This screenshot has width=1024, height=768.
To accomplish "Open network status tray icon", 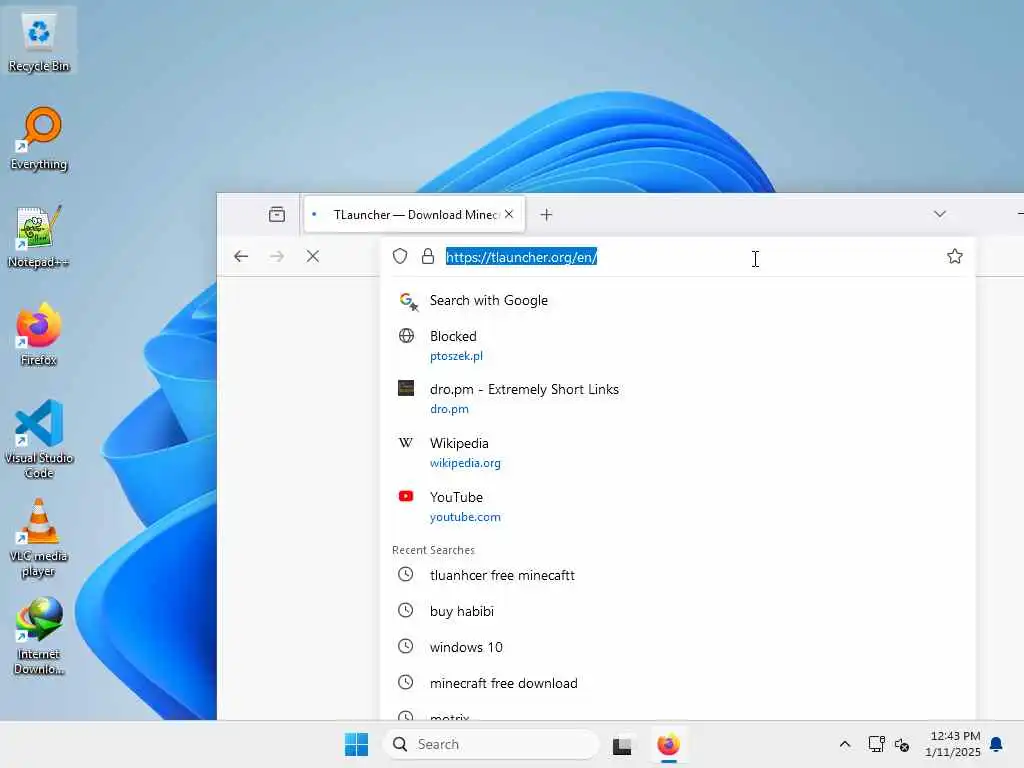I will pos(876,744).
